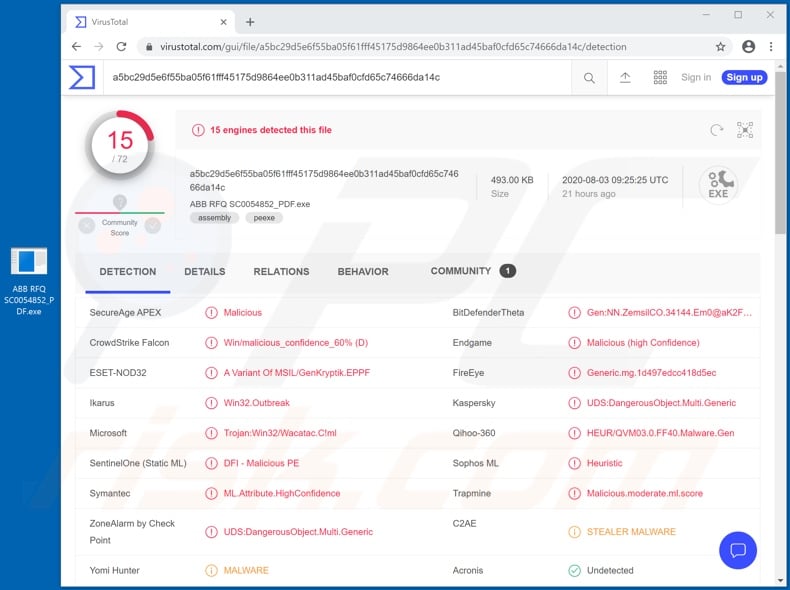Click A Variant Of MSIL/GenKryptik.EPPF text
This screenshot has height=590, width=790.
(x=297, y=373)
